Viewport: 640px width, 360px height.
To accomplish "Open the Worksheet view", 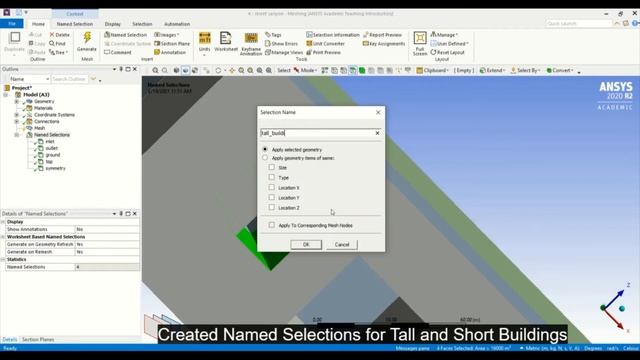I will [x=226, y=42].
